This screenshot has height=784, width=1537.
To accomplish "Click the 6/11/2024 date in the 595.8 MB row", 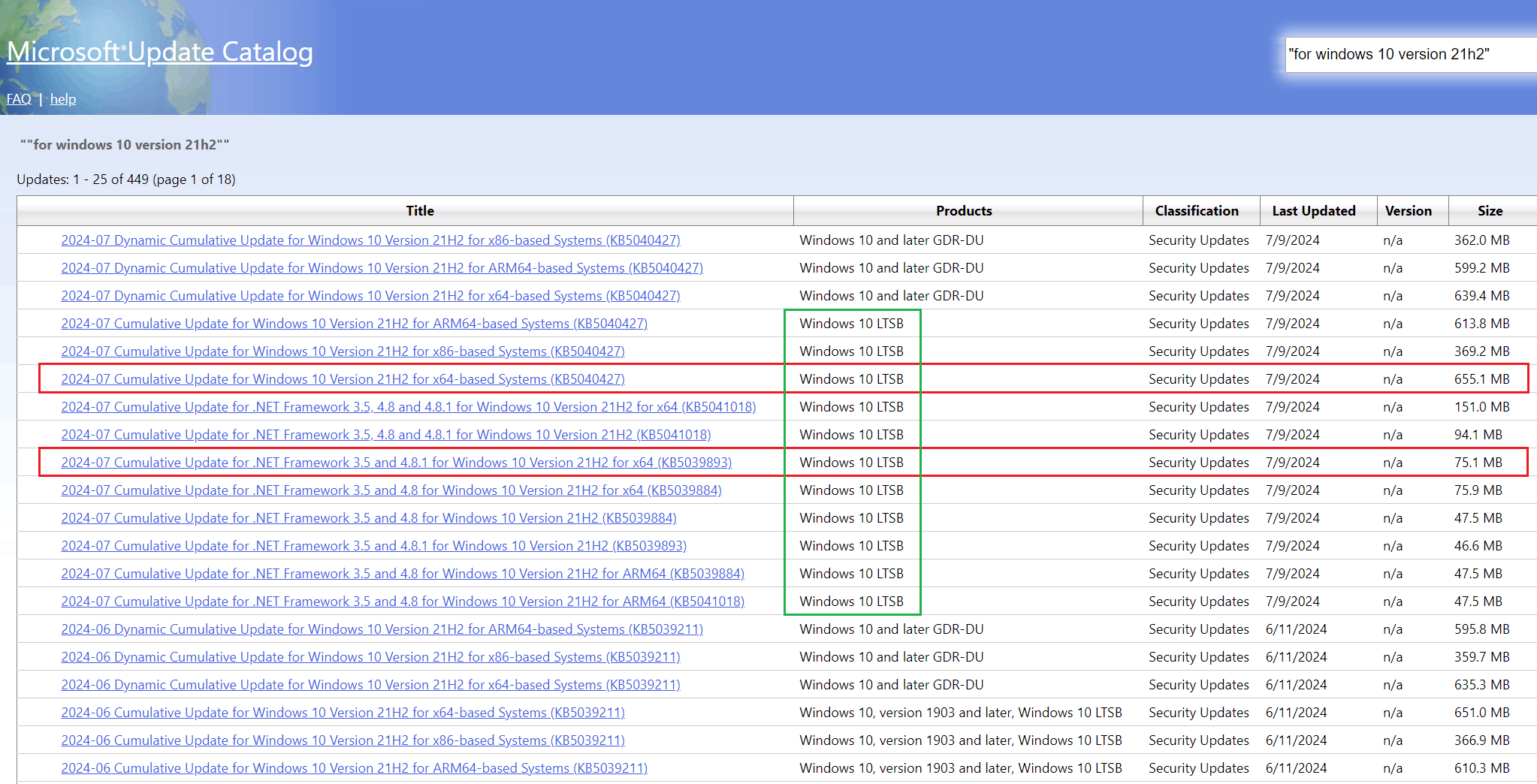I will pos(1296,629).
